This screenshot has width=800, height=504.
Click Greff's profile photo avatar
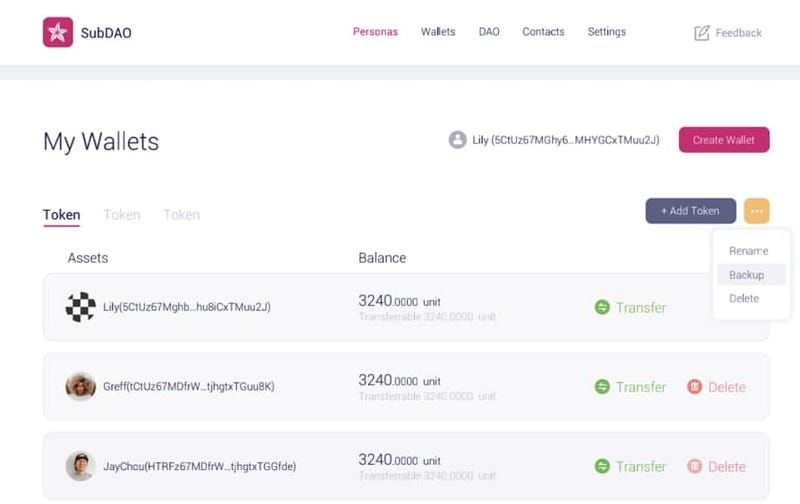tap(81, 386)
